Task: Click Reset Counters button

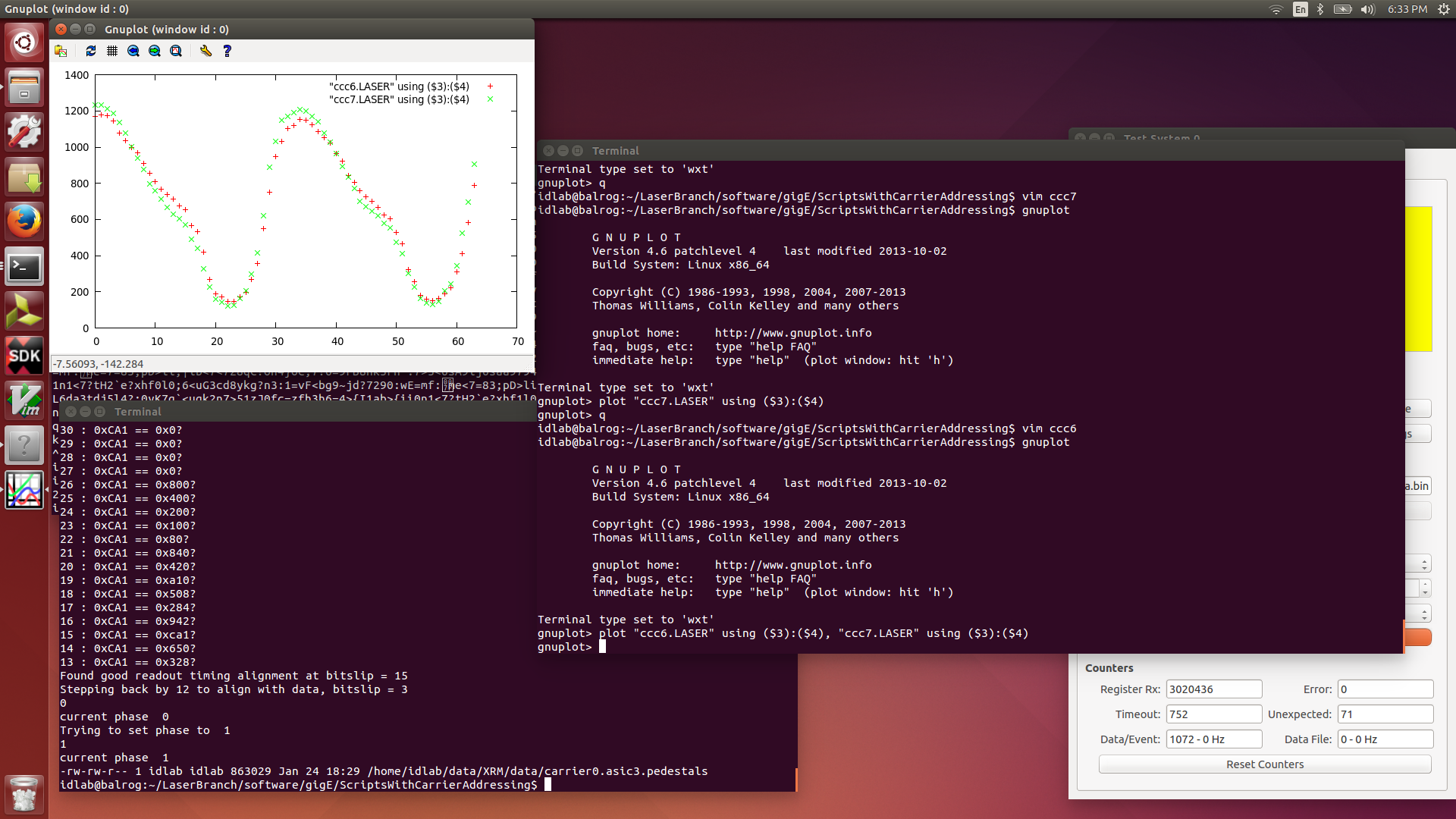Action: pos(1265,764)
